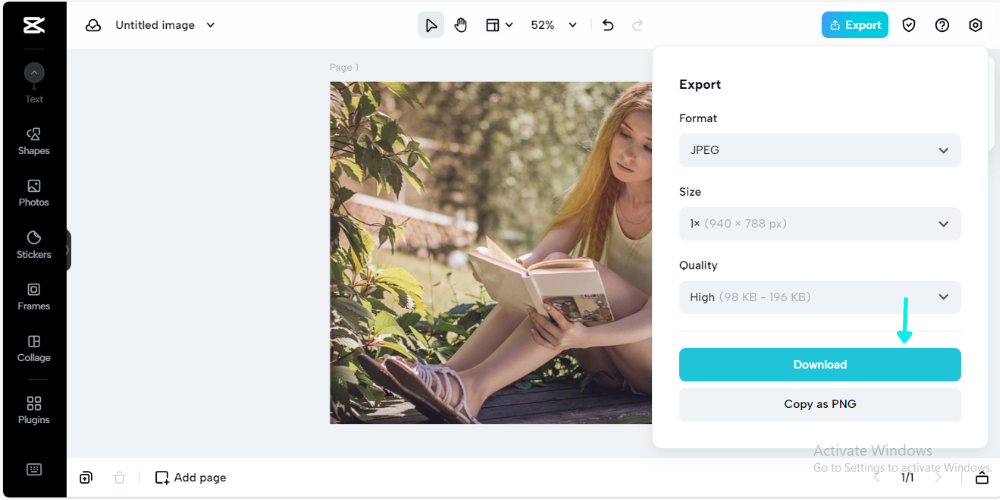Click the CapCut logo icon

click(34, 26)
